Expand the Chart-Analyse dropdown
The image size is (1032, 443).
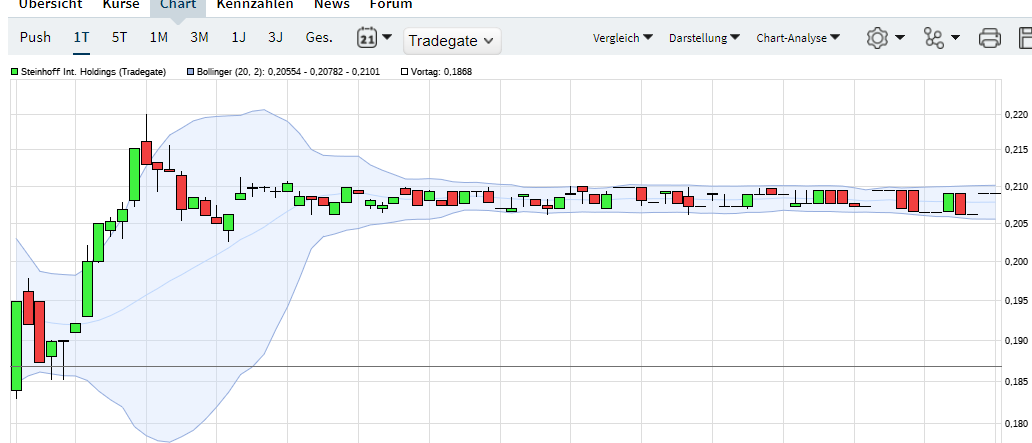coord(798,38)
